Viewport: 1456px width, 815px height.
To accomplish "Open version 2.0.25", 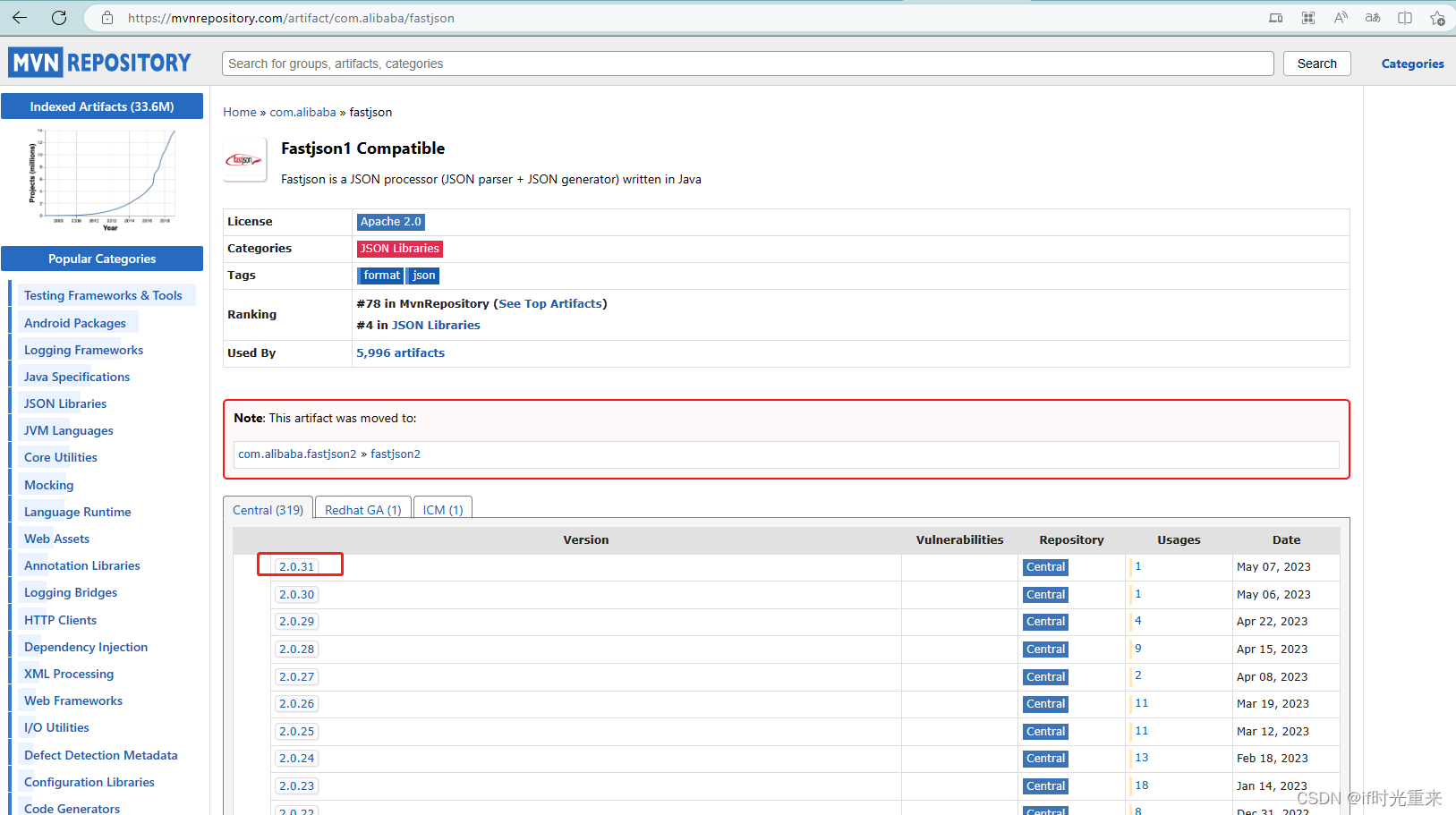I will coord(296,732).
